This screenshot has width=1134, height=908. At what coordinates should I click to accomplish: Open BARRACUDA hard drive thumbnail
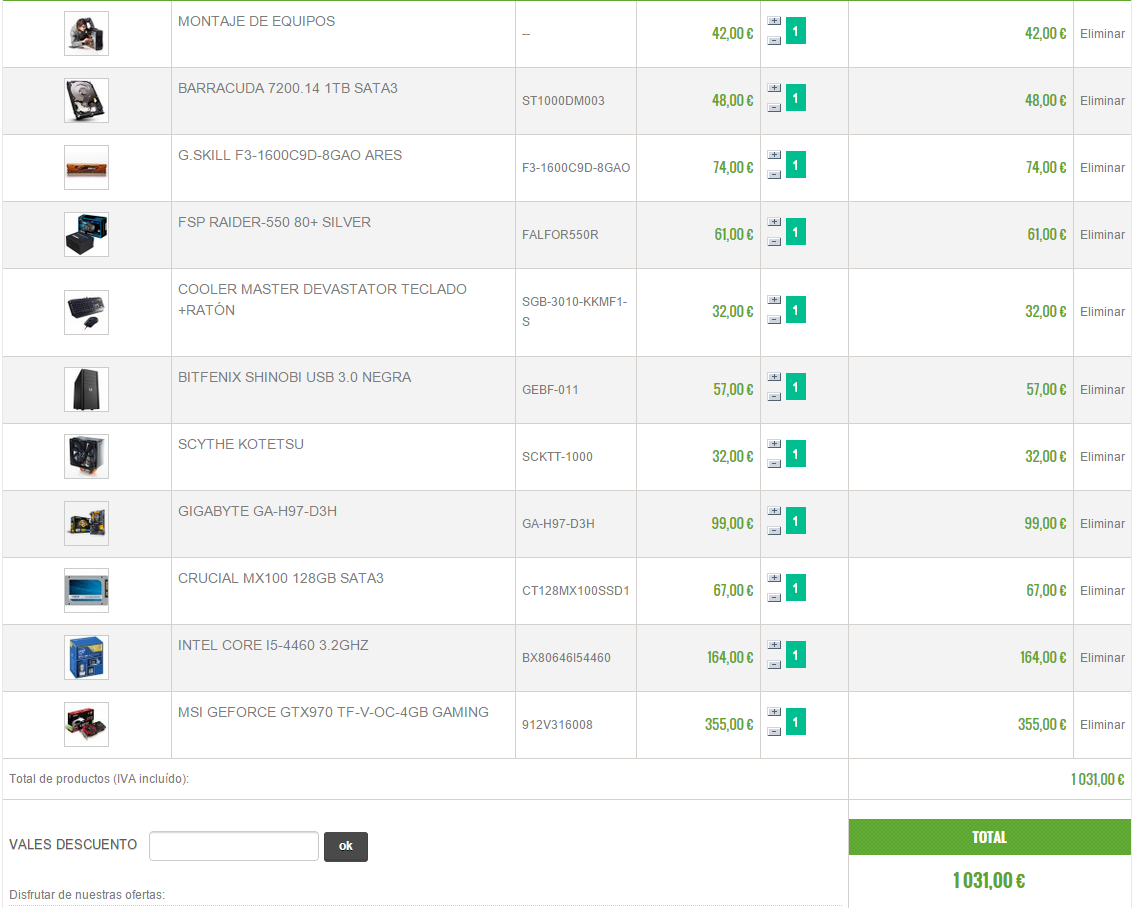86,100
